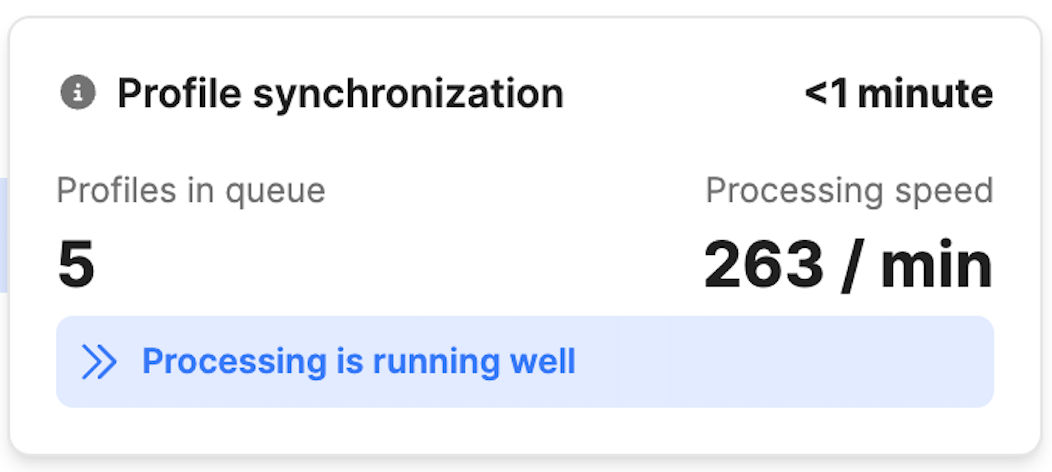Screen dimensions: 1052x472
Task: Click the number 263 in processing speed
Action: pos(763,265)
